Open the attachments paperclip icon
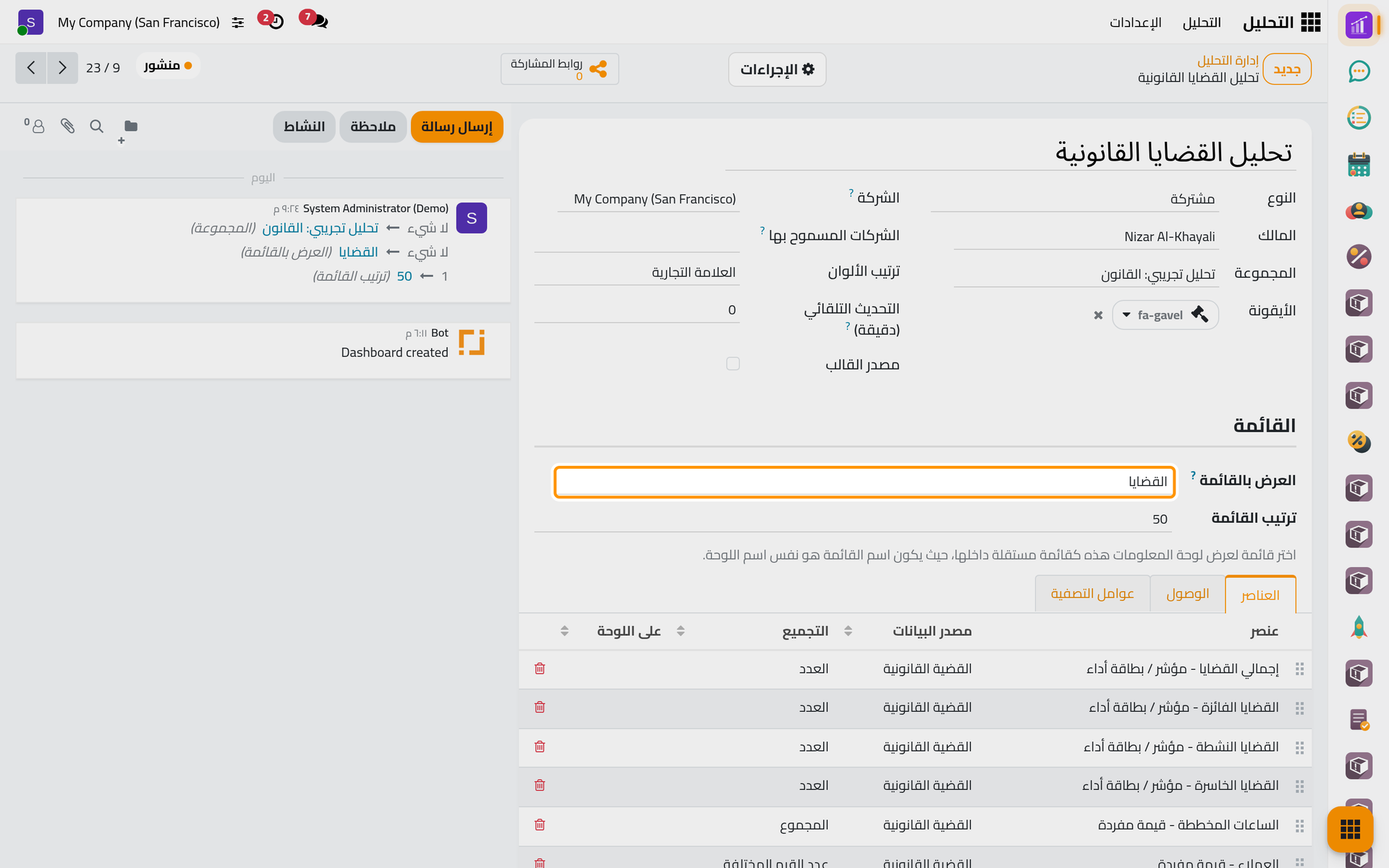The image size is (1389, 868). tap(67, 127)
